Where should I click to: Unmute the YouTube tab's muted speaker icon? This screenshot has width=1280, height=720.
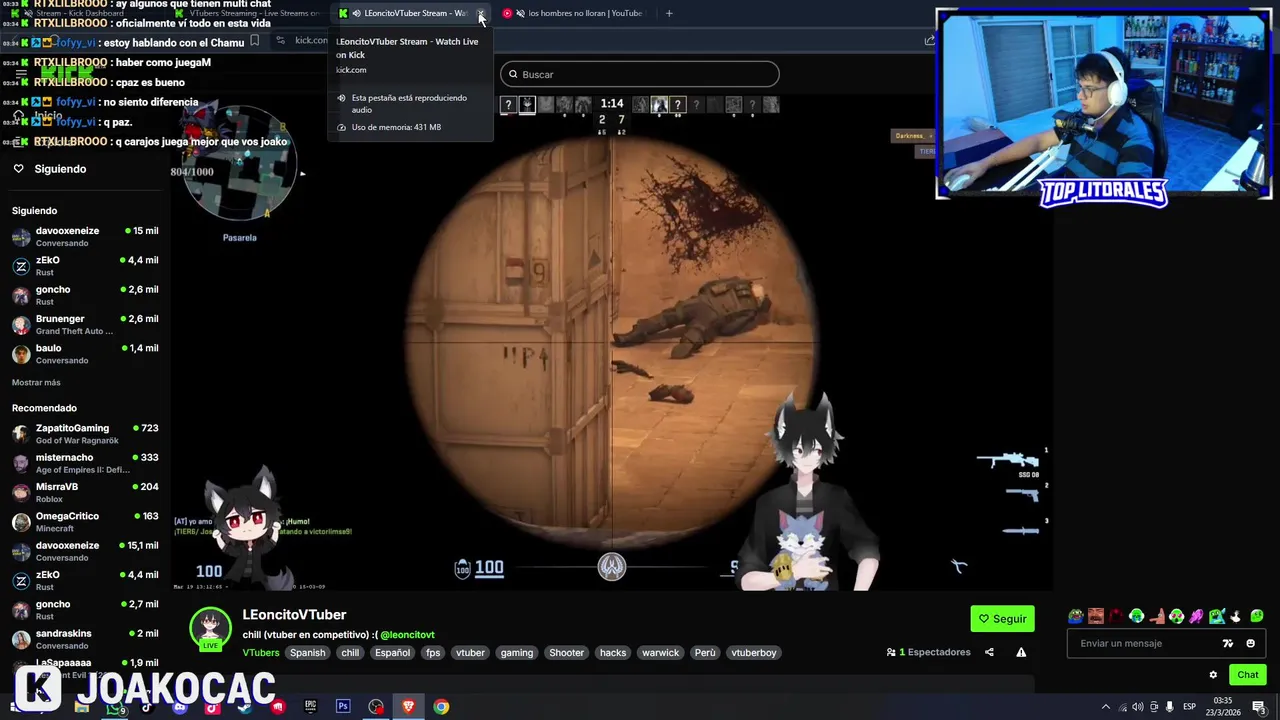pyautogui.click(x=520, y=13)
